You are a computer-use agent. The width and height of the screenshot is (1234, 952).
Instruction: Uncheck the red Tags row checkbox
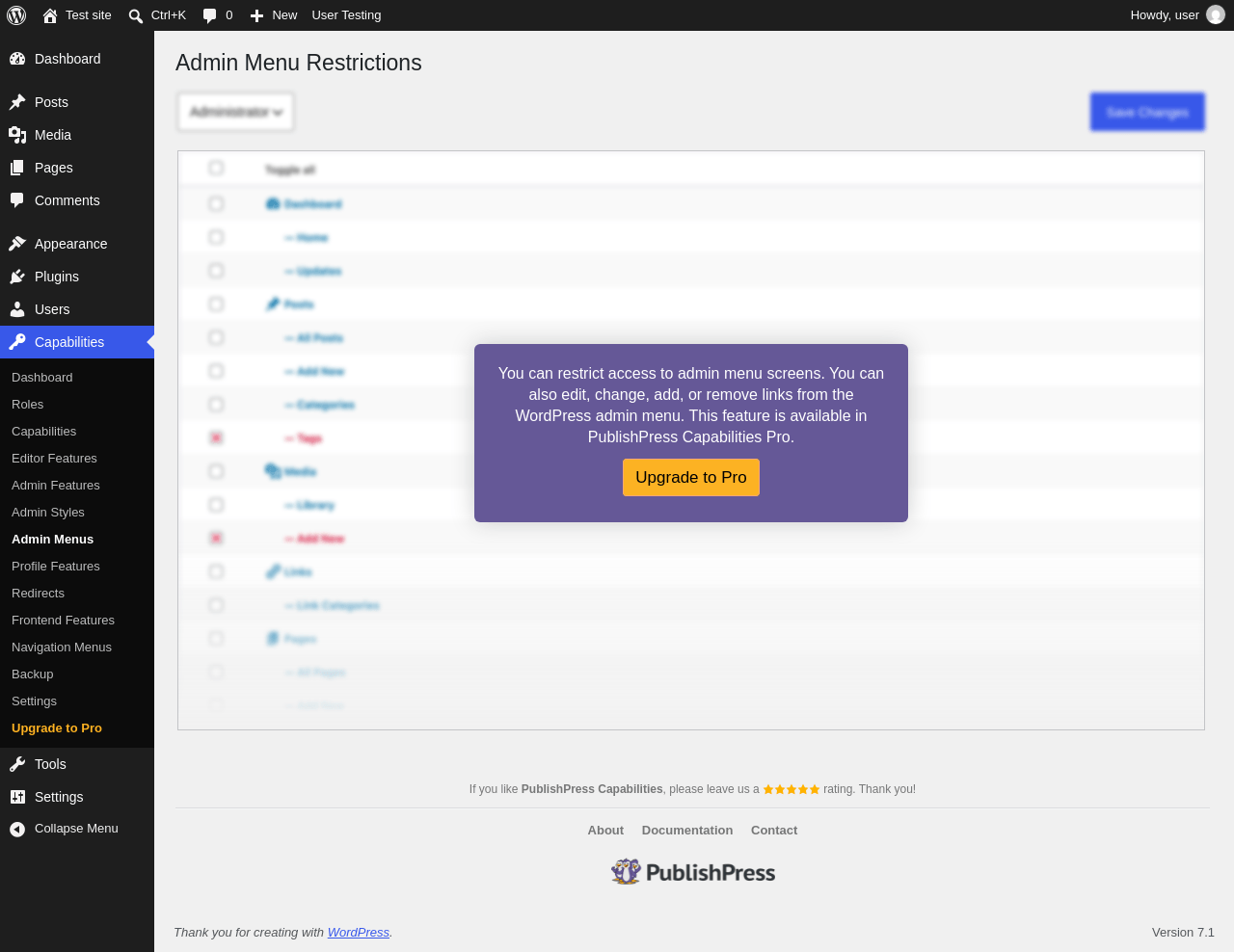216,437
